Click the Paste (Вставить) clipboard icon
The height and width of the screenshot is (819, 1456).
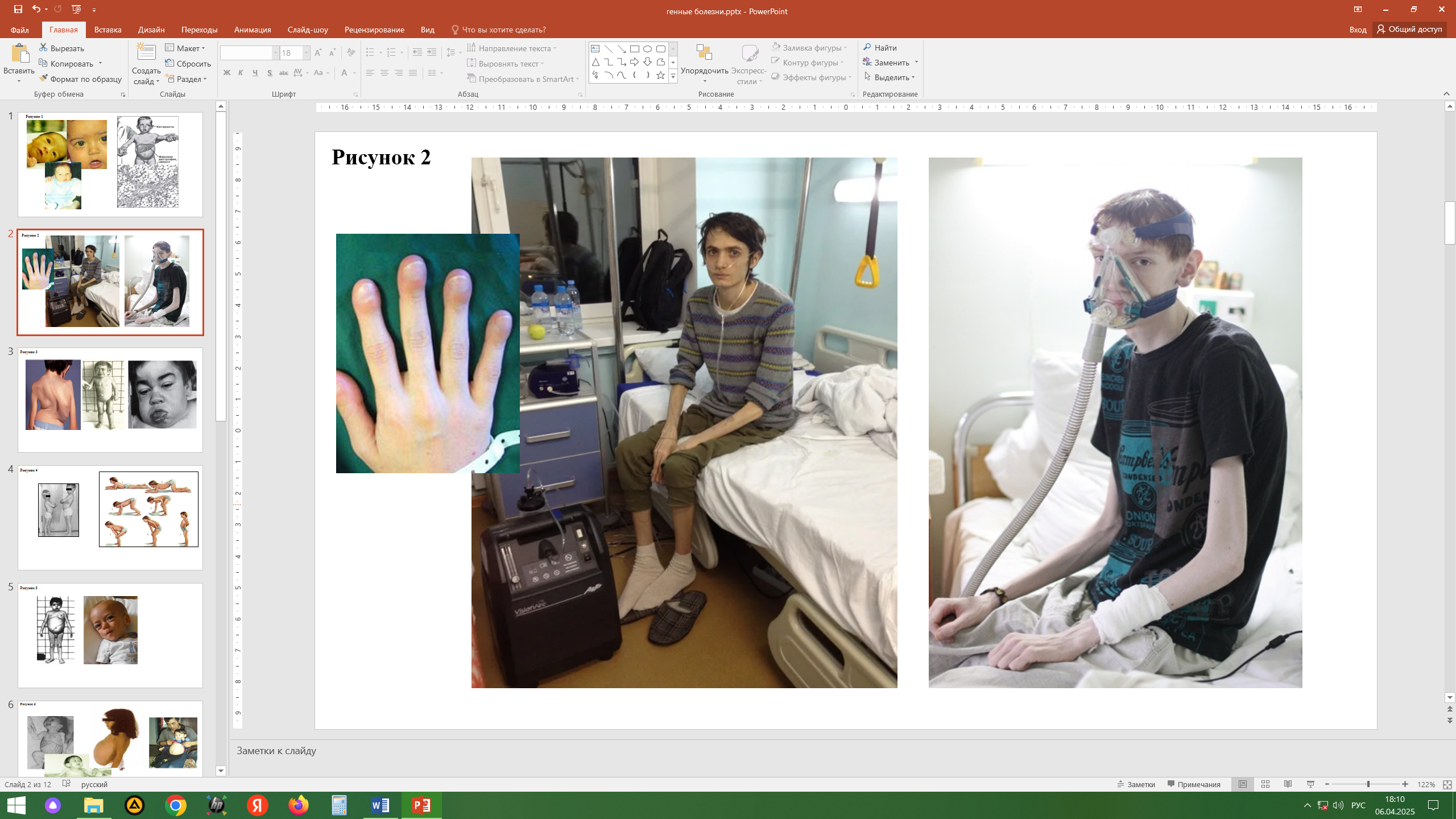(x=19, y=54)
